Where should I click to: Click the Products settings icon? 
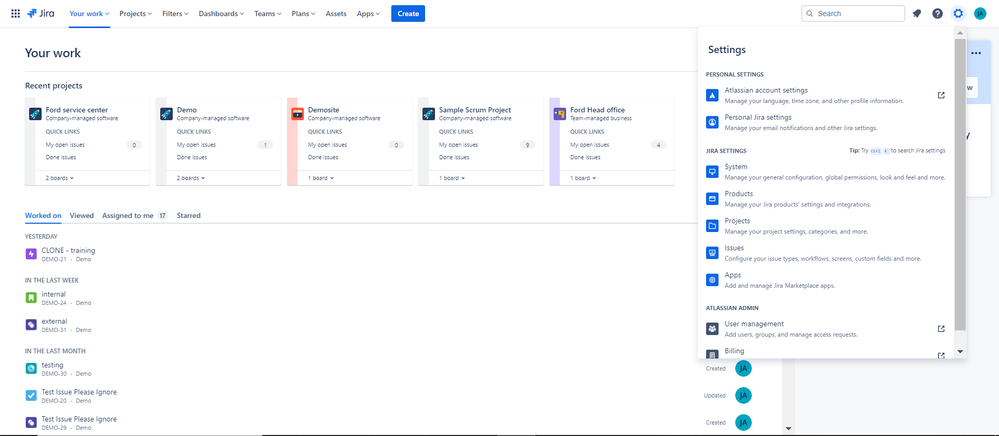click(712, 199)
